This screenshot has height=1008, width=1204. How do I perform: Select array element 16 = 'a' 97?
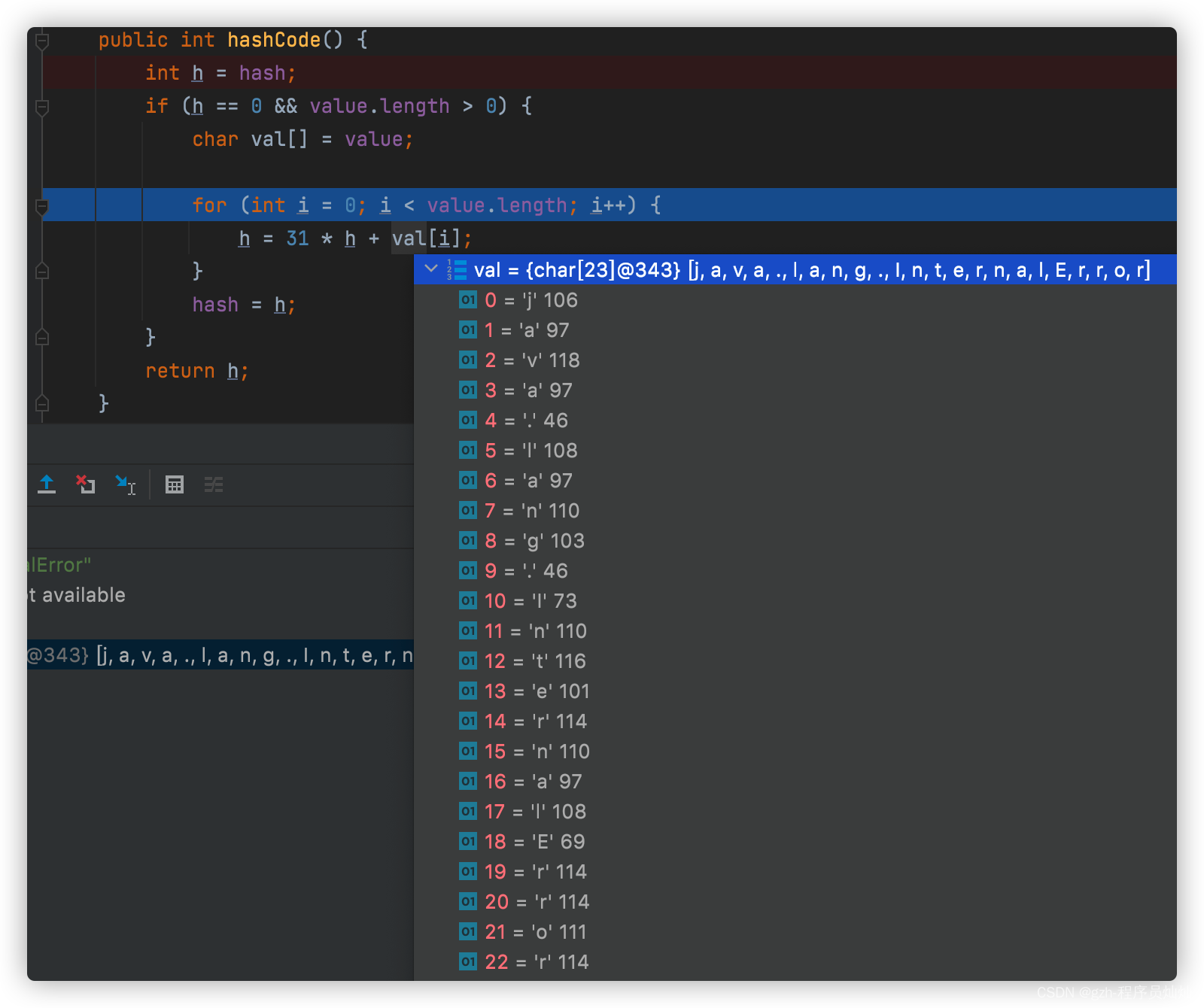795,782
